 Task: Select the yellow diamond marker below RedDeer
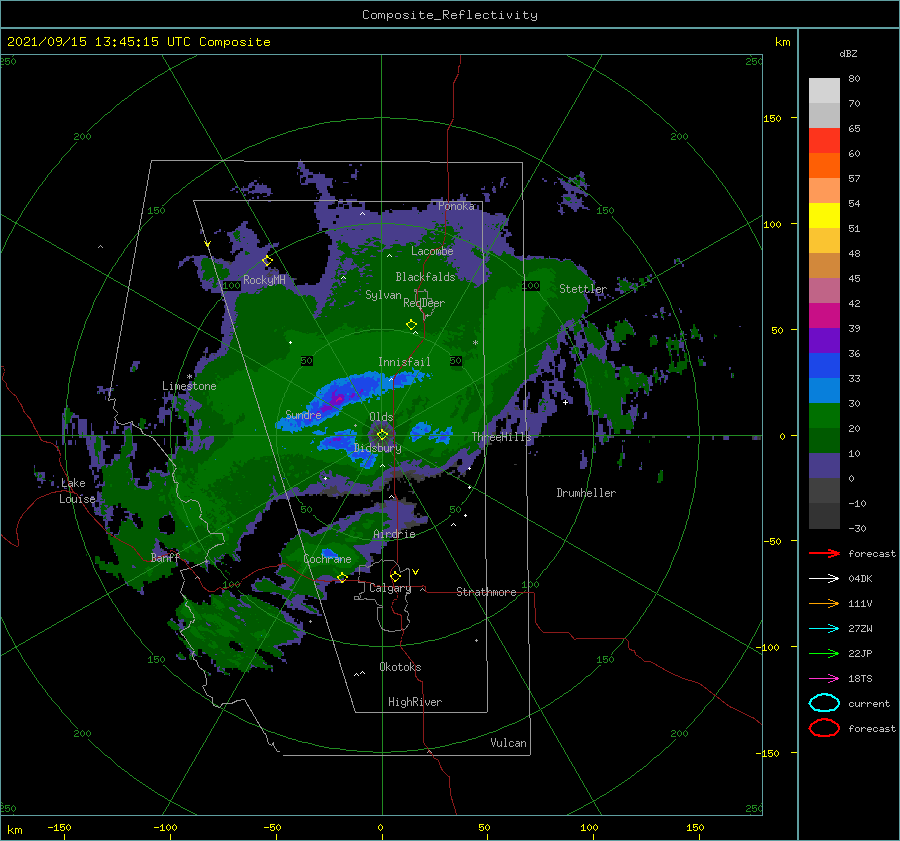[x=411, y=325]
